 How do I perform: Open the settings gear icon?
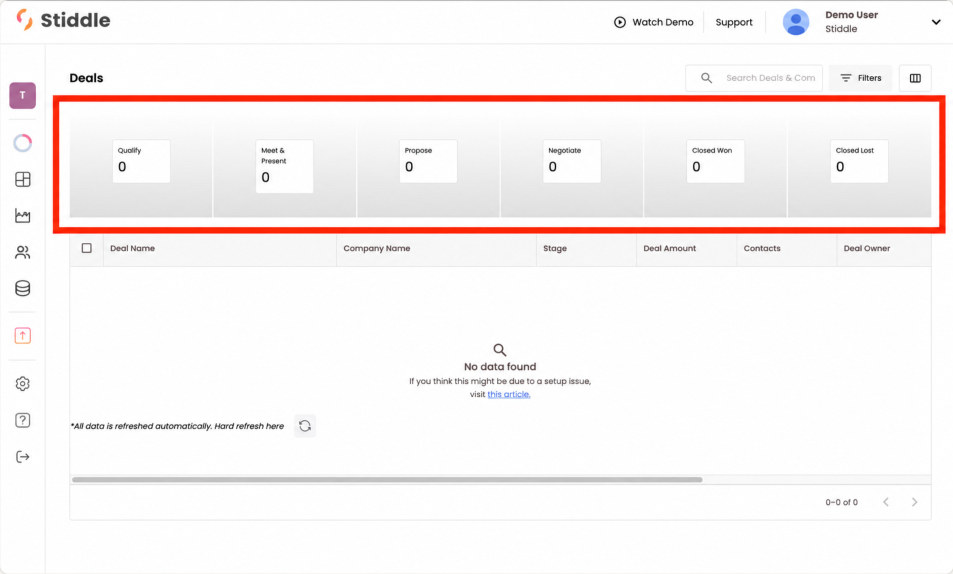click(x=22, y=384)
